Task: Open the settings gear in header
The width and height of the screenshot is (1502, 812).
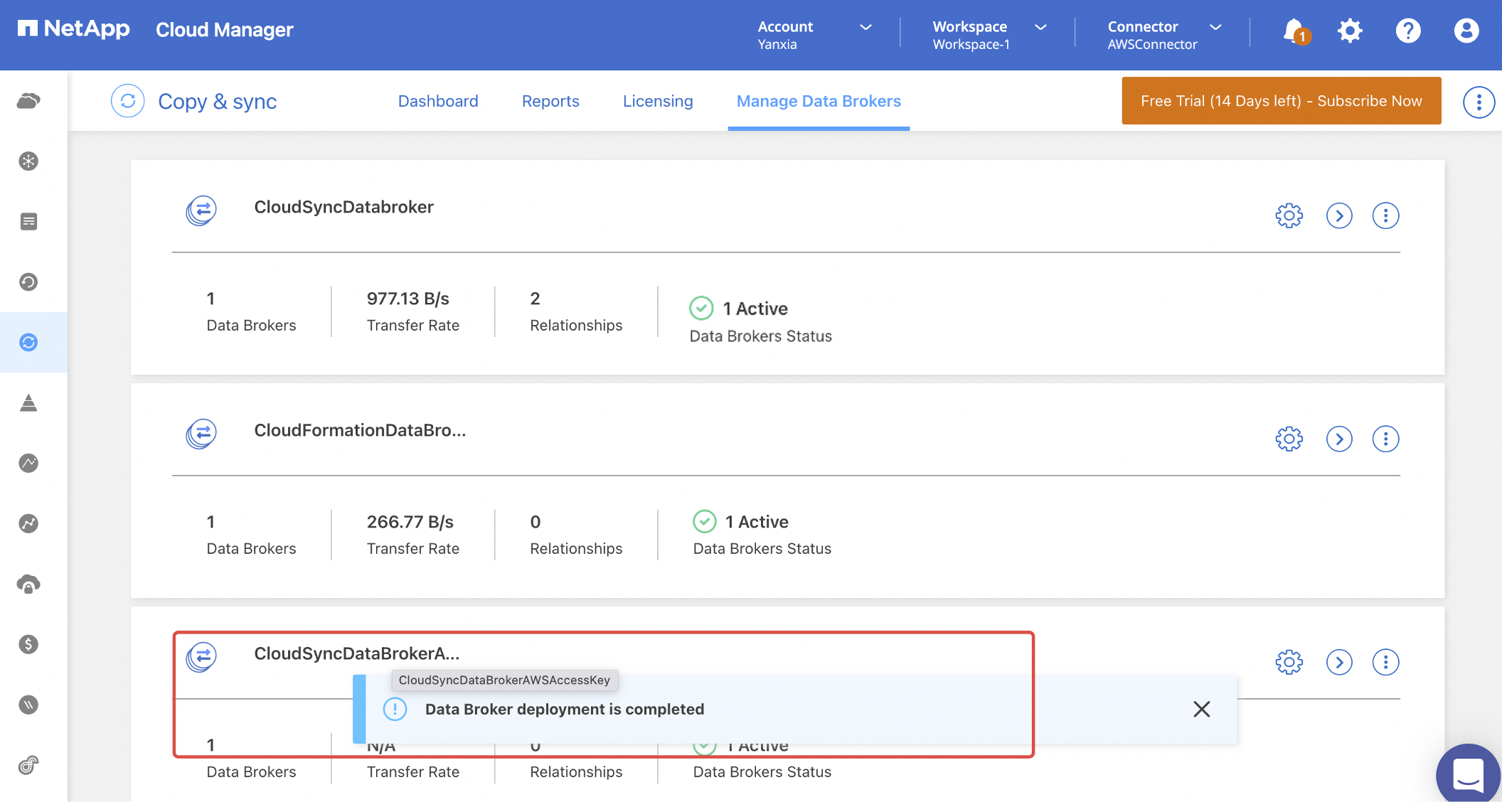Action: 1349,31
